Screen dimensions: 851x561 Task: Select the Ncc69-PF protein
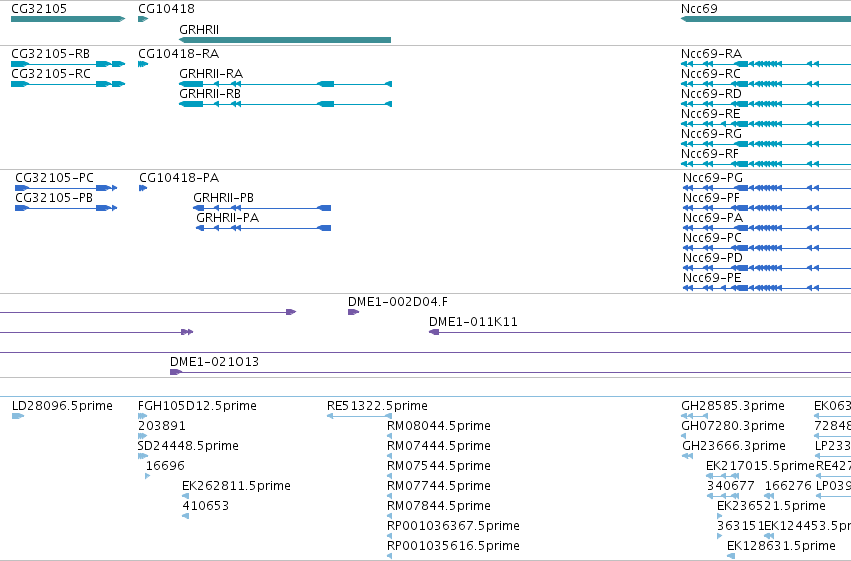712,198
